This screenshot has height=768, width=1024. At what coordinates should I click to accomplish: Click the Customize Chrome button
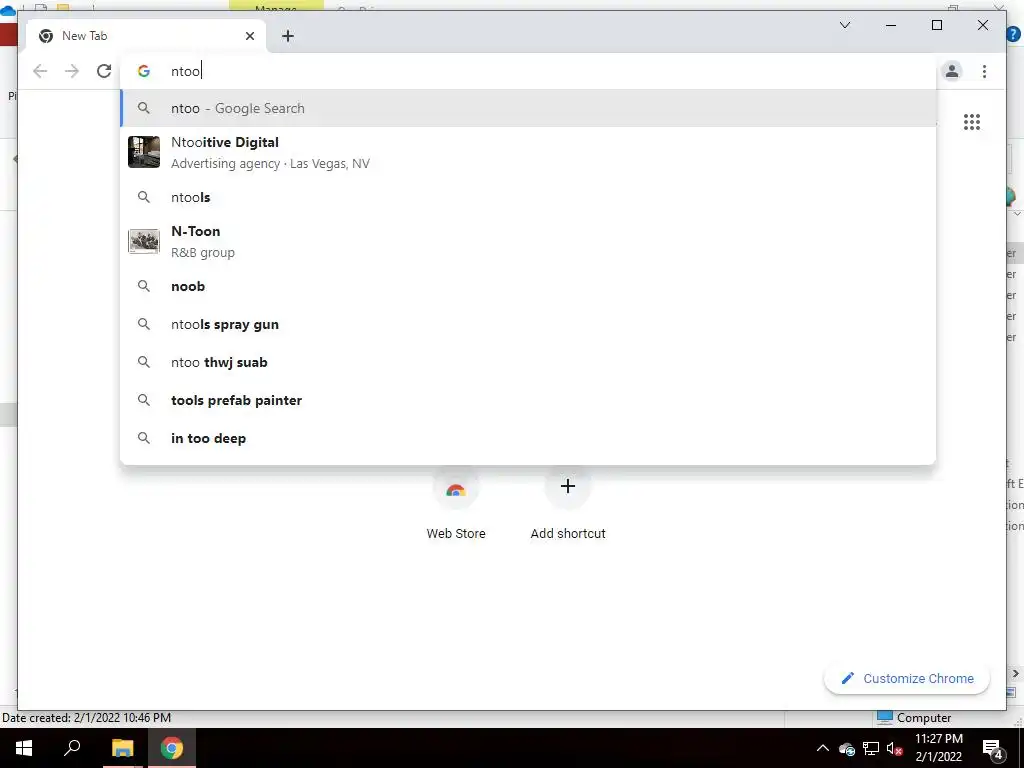tap(907, 679)
